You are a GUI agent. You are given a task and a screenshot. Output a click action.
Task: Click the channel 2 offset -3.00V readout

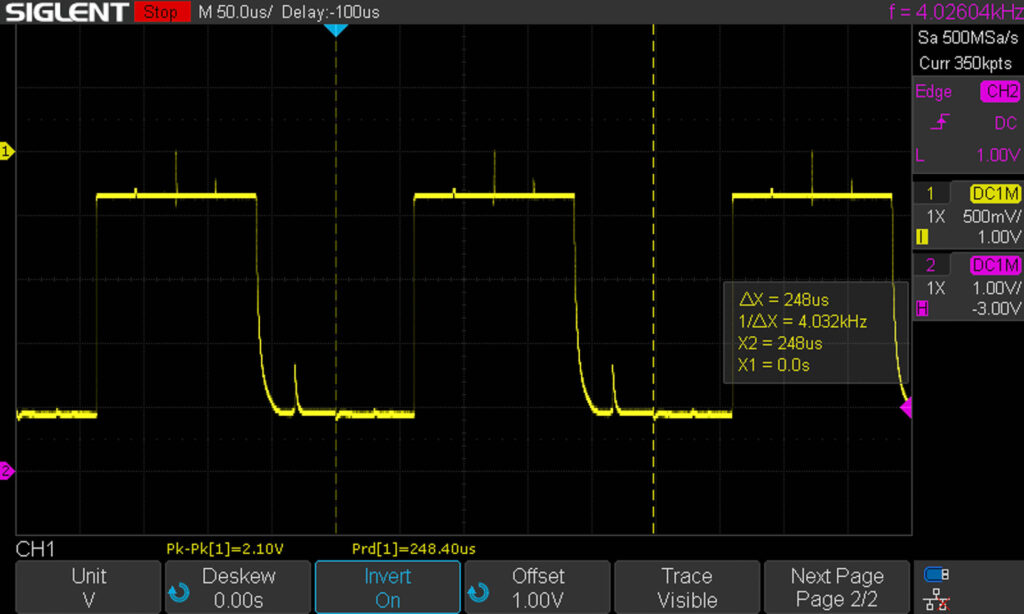(996, 308)
